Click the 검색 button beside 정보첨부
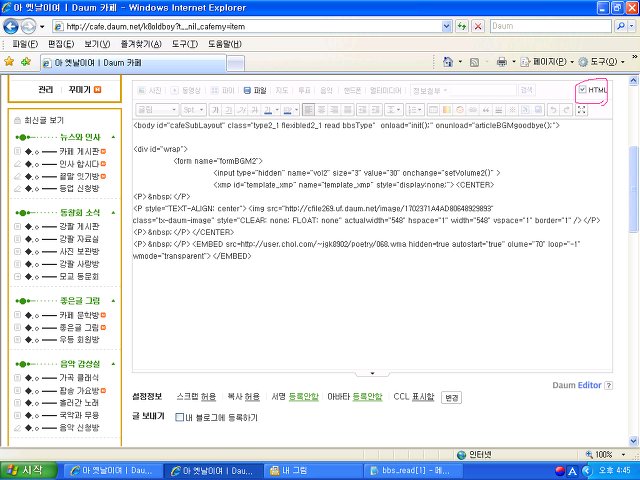 [526, 90]
